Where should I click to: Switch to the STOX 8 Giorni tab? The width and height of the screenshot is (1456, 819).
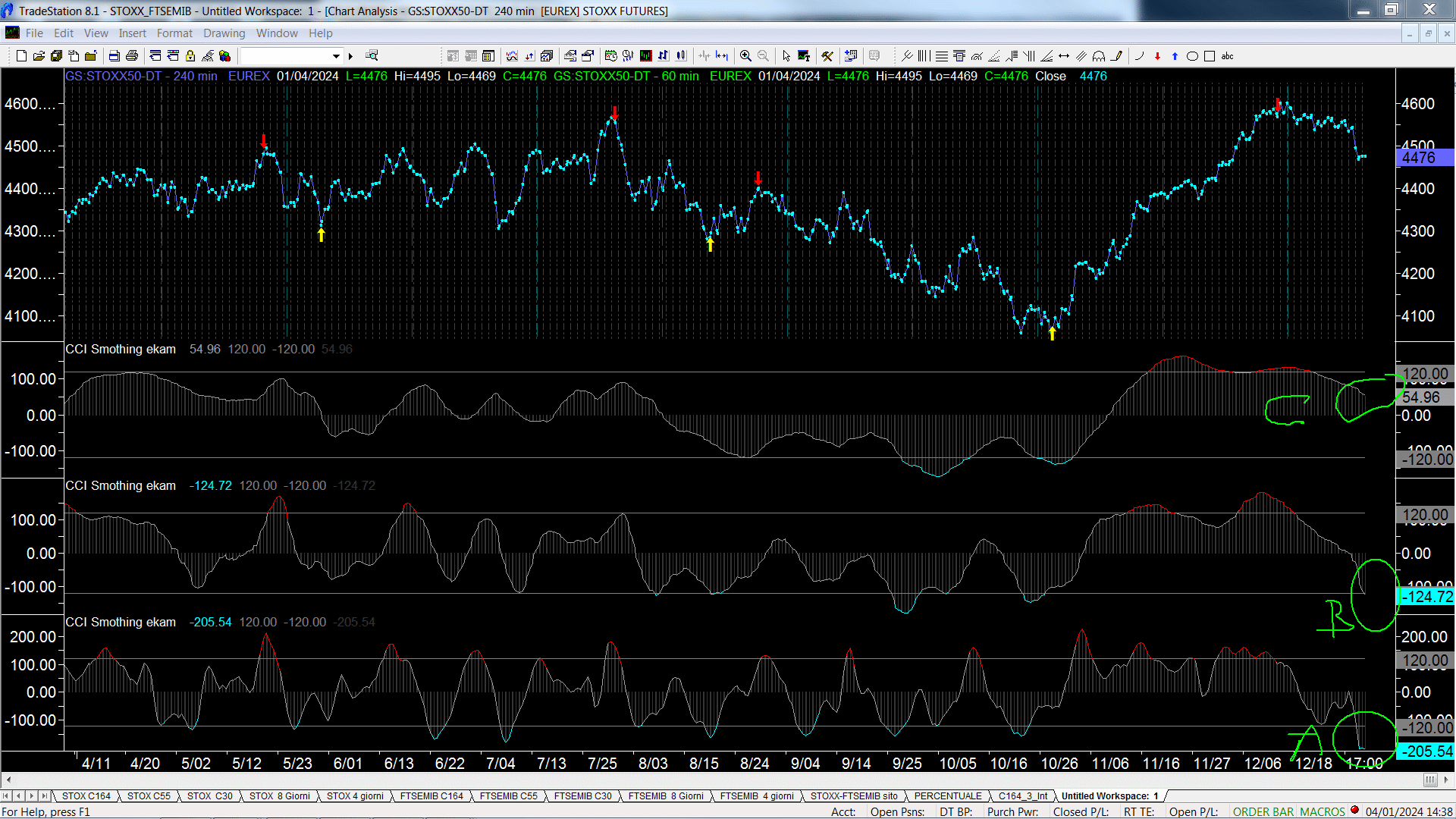point(279,795)
